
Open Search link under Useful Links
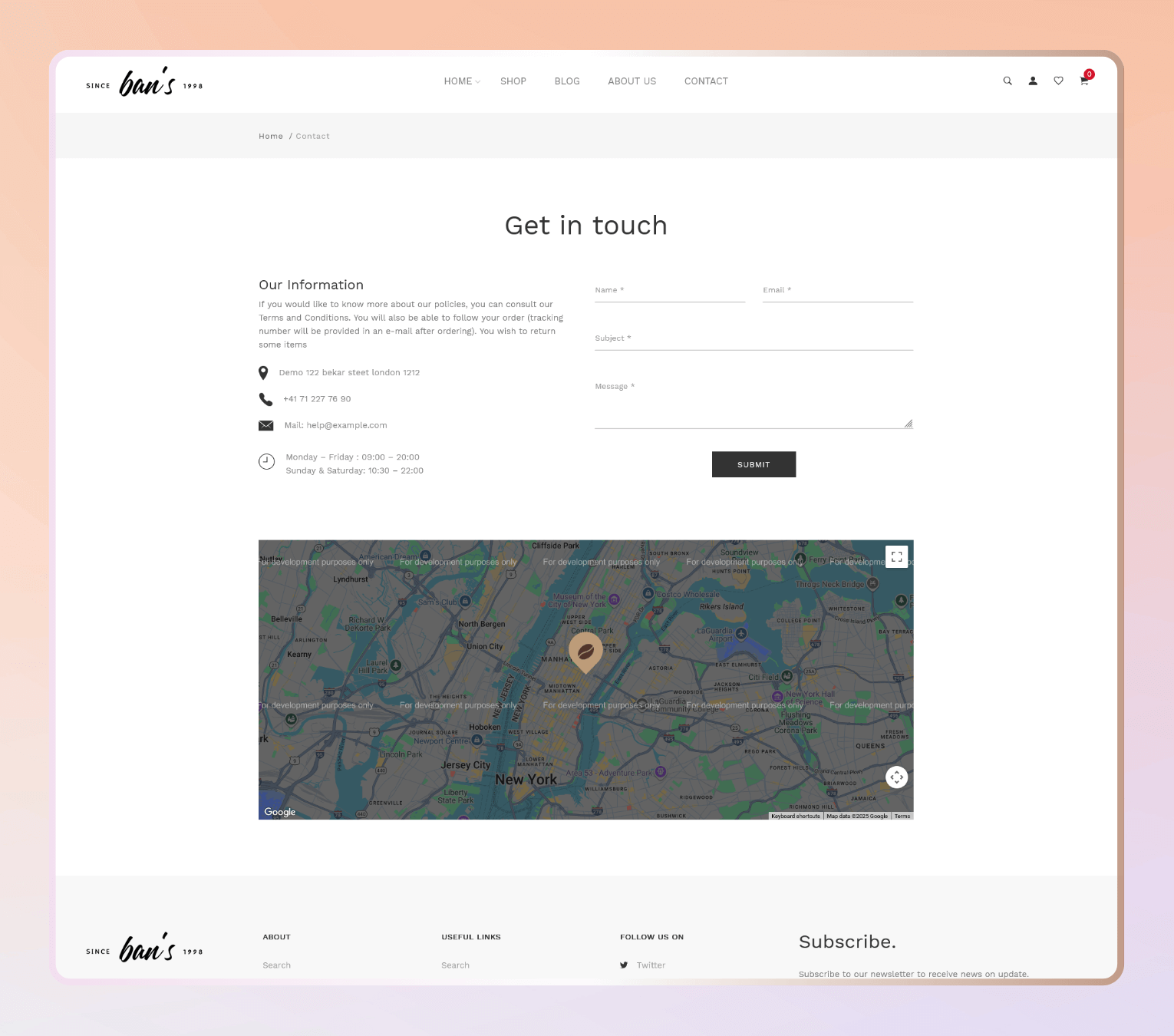[x=455, y=965]
